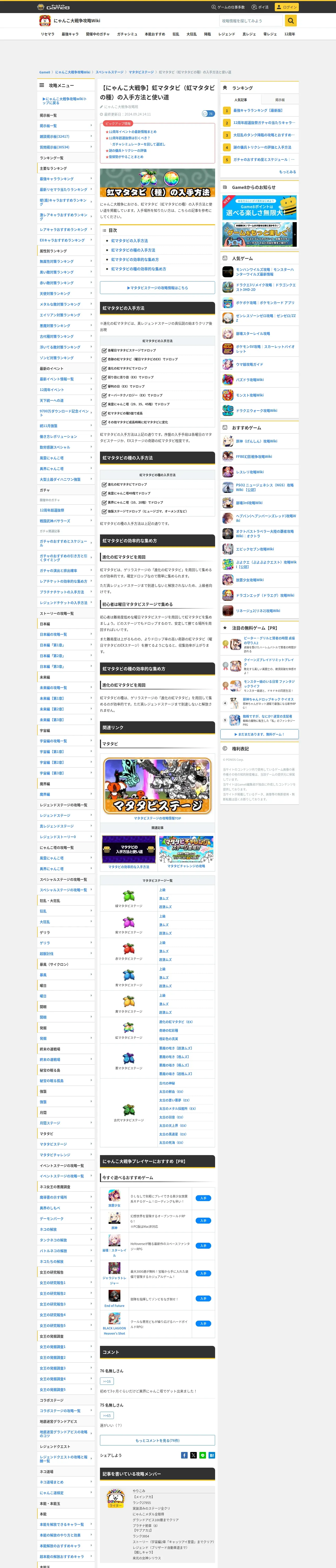Jump to 虹マタタビの効率的な集め方 in table of contents
The height and width of the screenshot is (1568, 336).
coord(135,259)
